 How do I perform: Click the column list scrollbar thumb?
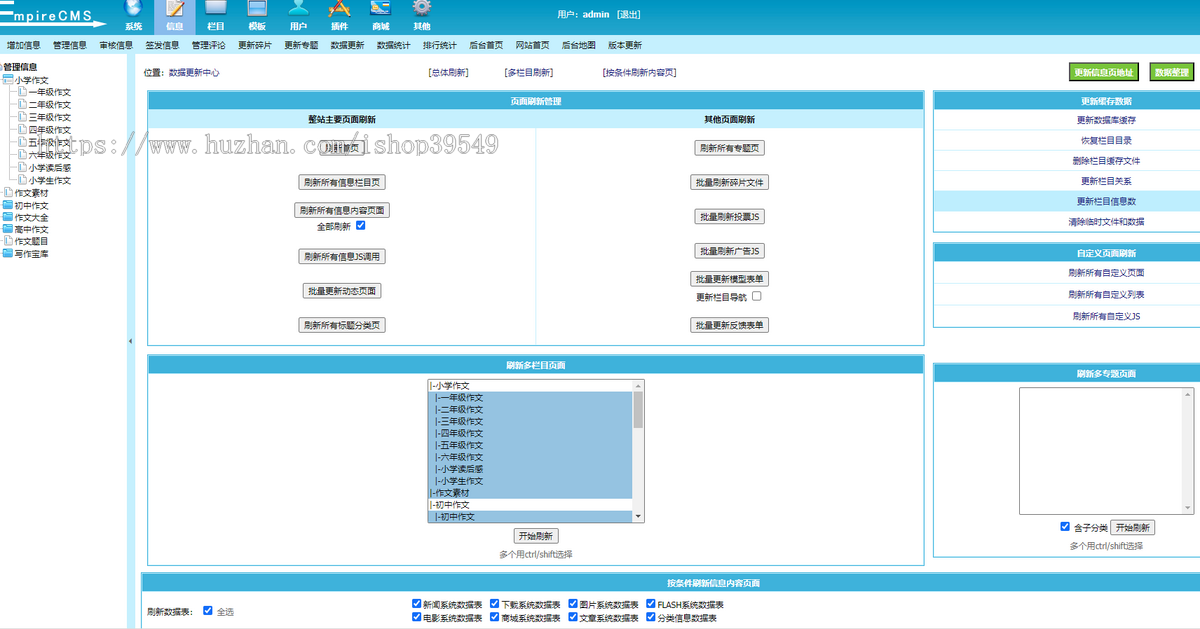pos(638,410)
